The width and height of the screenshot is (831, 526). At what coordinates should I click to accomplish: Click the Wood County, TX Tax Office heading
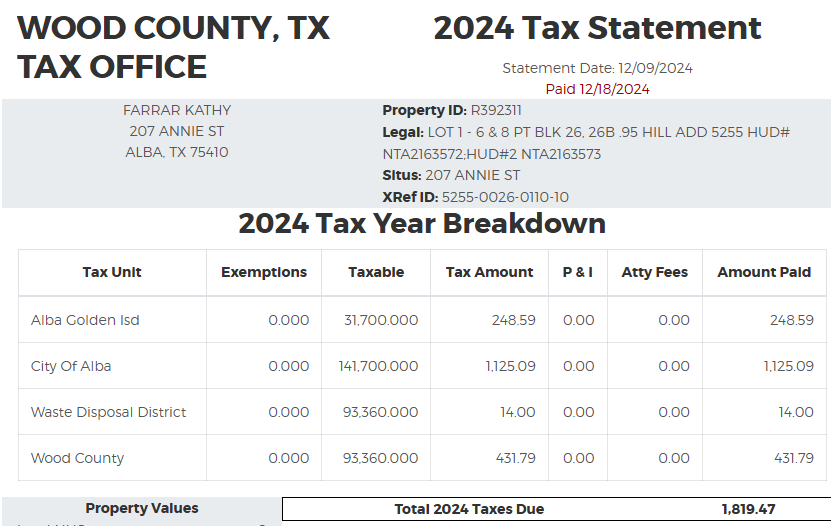coord(173,47)
